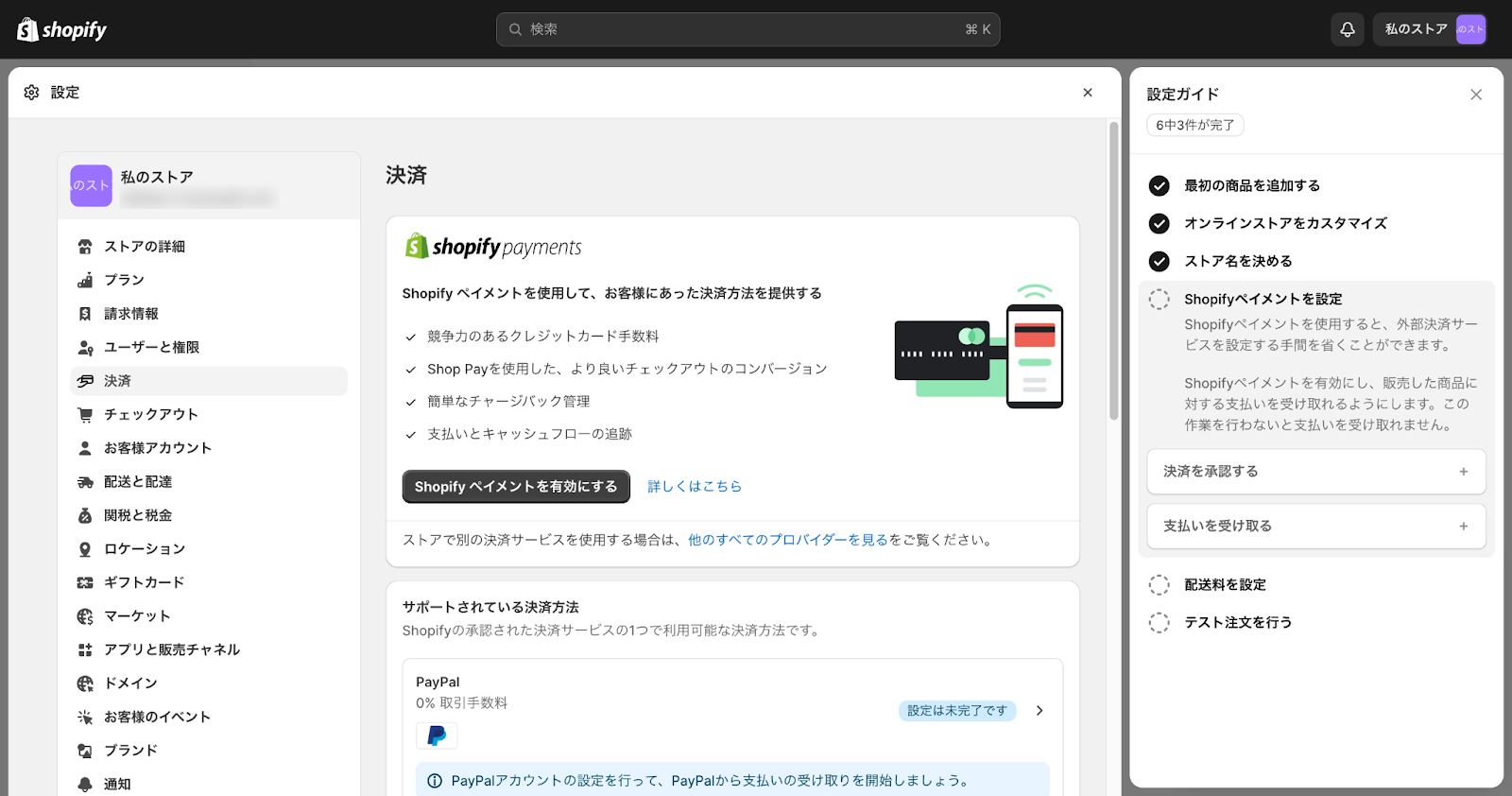The width and height of the screenshot is (1512, 796).
Task: Click the store avatar in top-right corner
Action: [x=1470, y=29]
